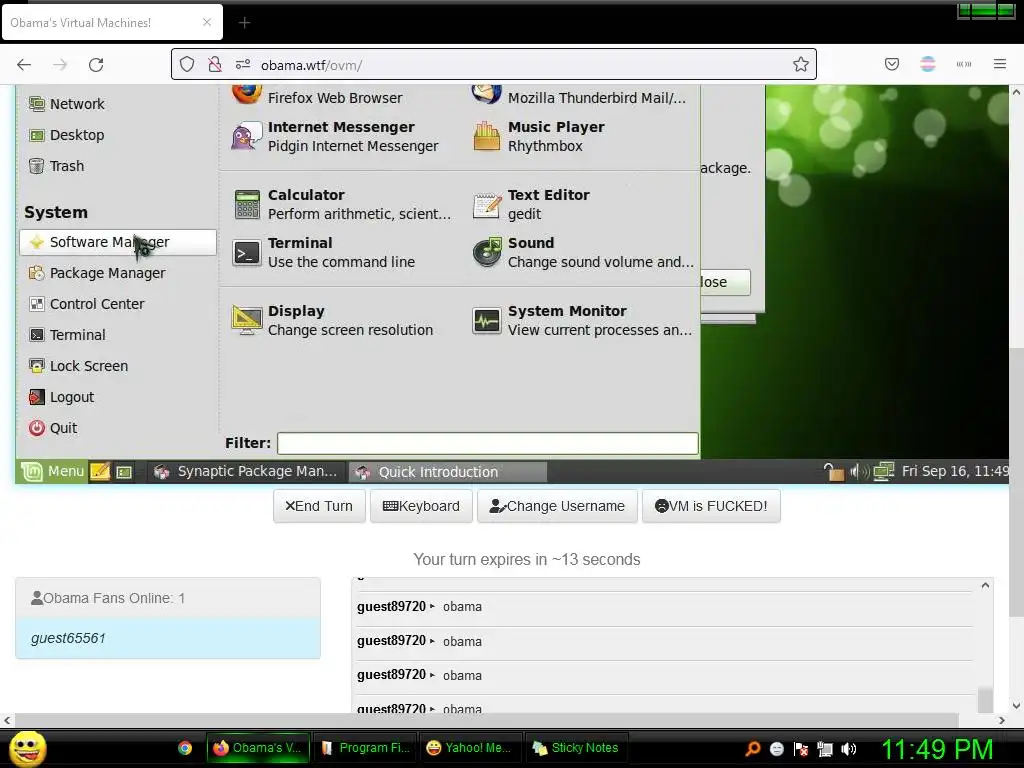Switch to Yahoo! Messenger taskbar item
Screen dimensions: 1024x768
pos(472,748)
